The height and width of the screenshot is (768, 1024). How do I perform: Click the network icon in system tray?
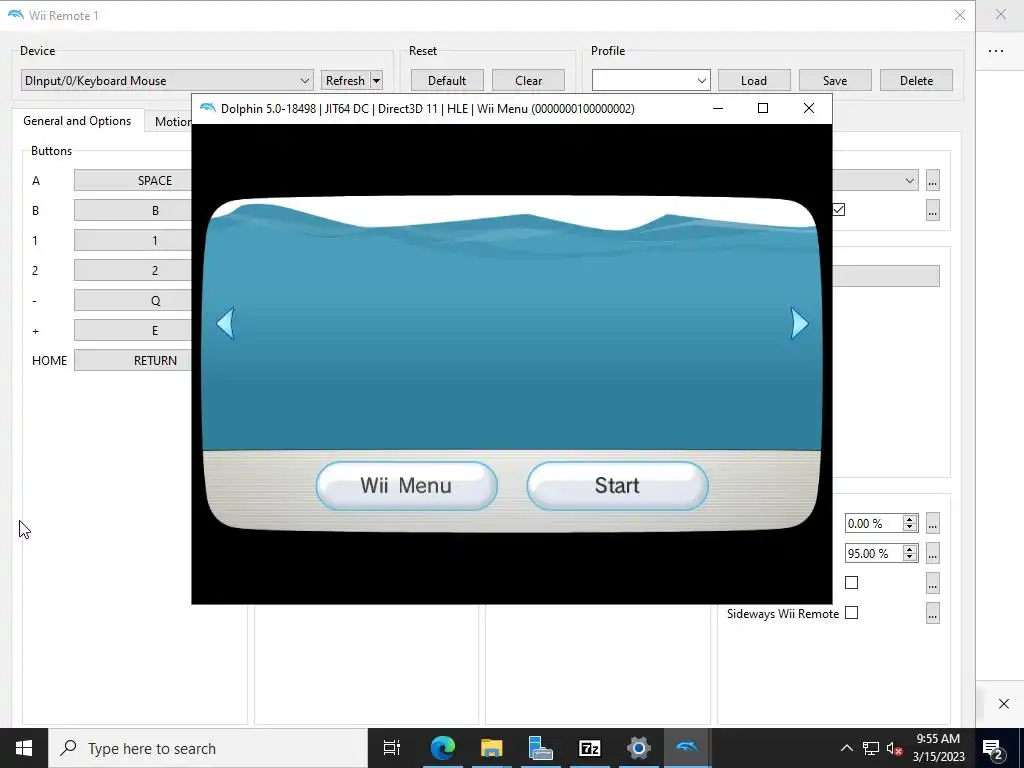(x=871, y=748)
